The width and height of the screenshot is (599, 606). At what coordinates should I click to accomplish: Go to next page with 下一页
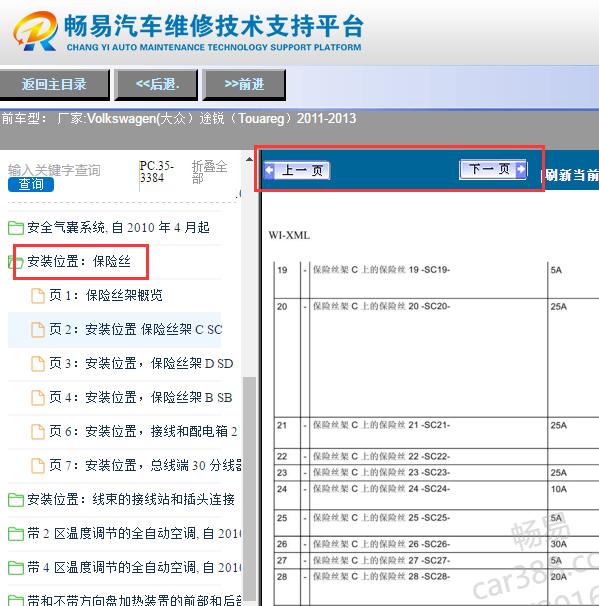coord(493,169)
